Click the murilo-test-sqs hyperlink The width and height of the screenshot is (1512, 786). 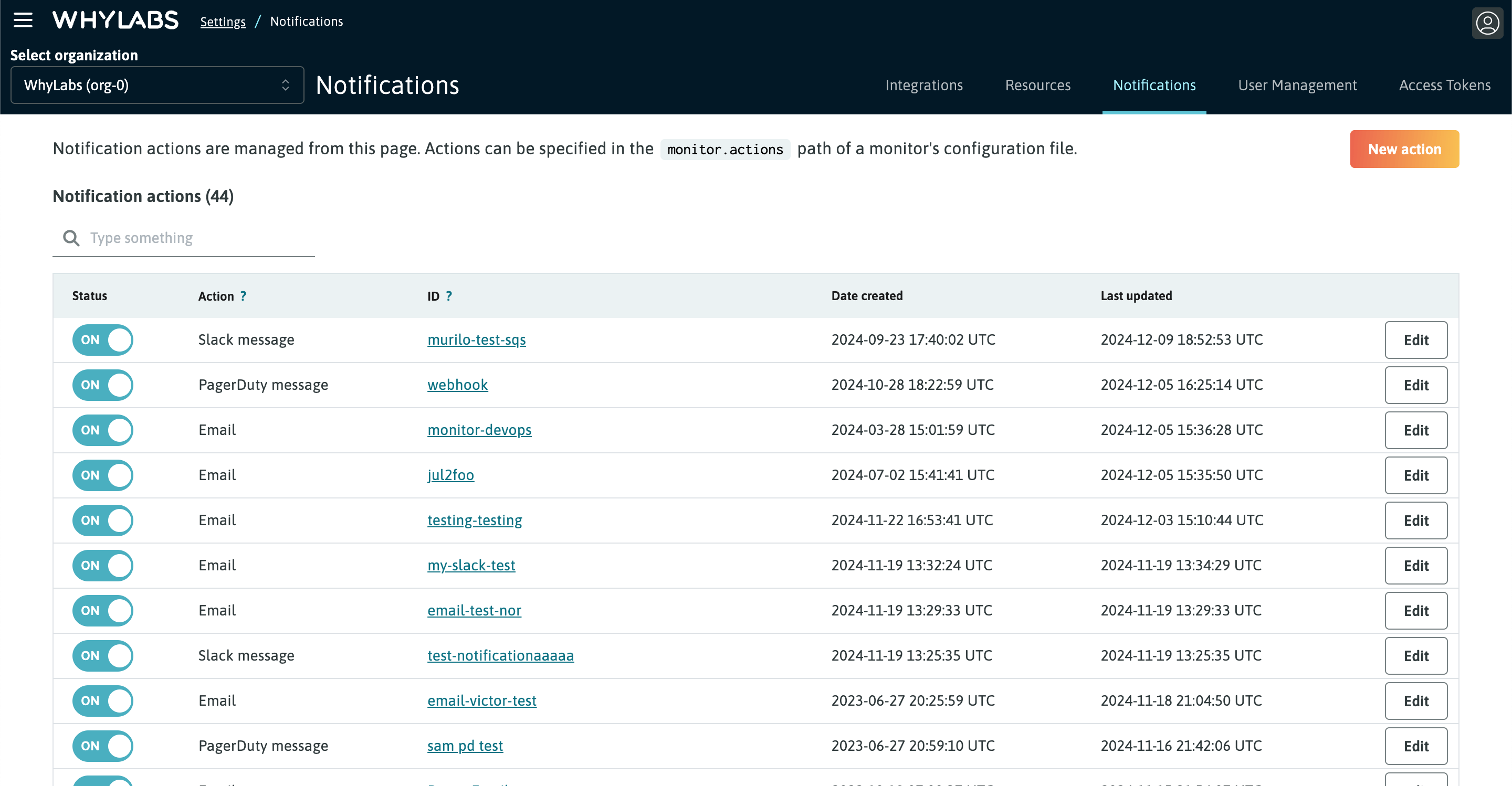(476, 338)
